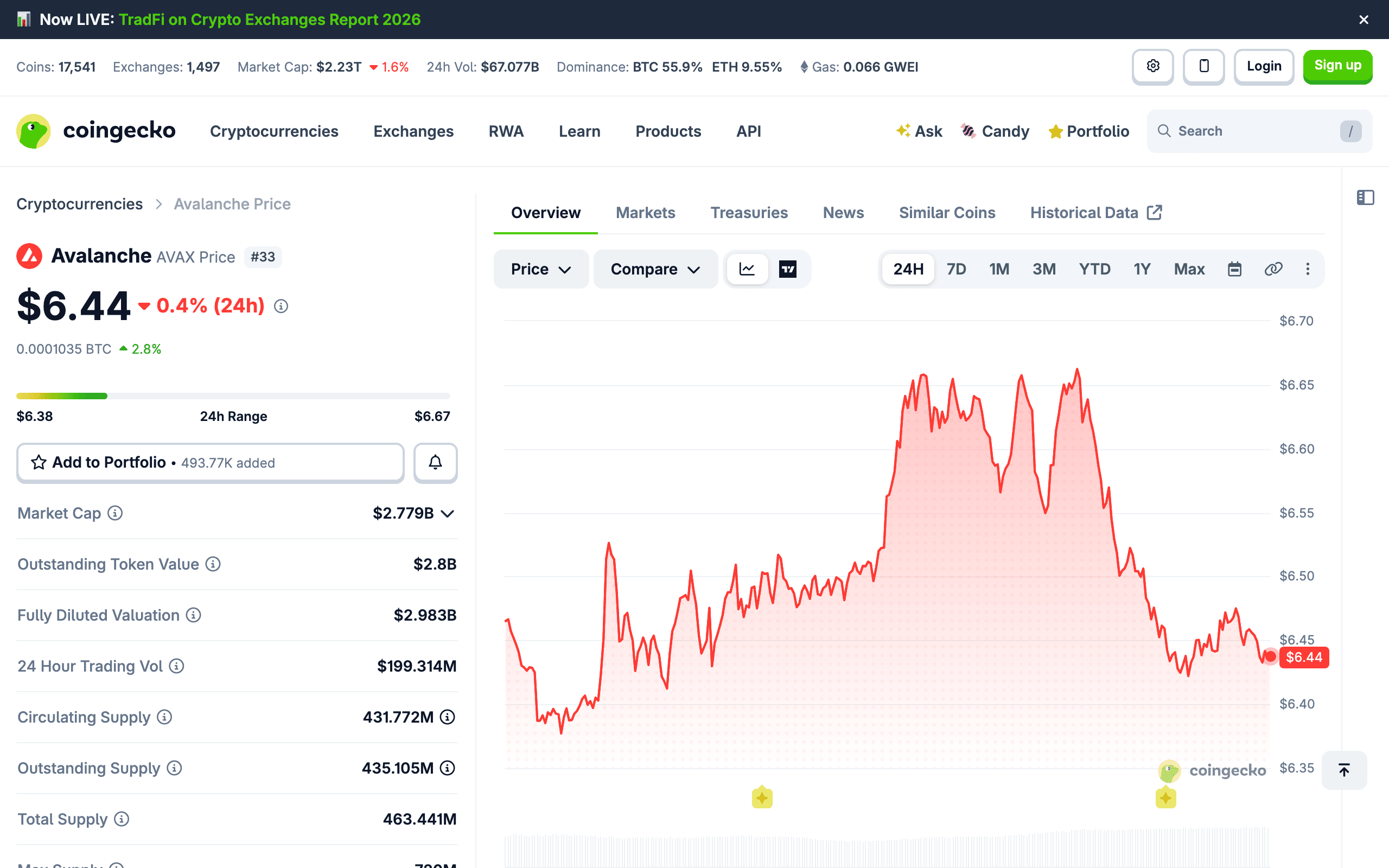Click the mobile app phone icon
The height and width of the screenshot is (868, 1389).
tap(1203, 67)
